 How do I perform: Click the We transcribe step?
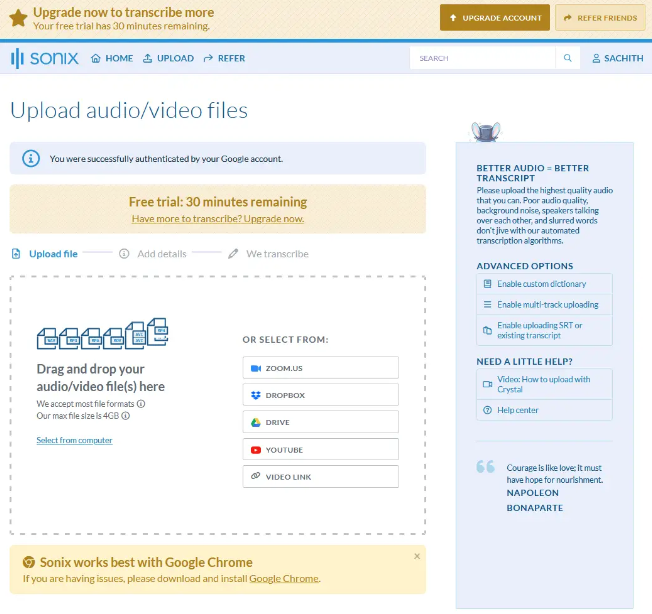pyautogui.click(x=269, y=254)
